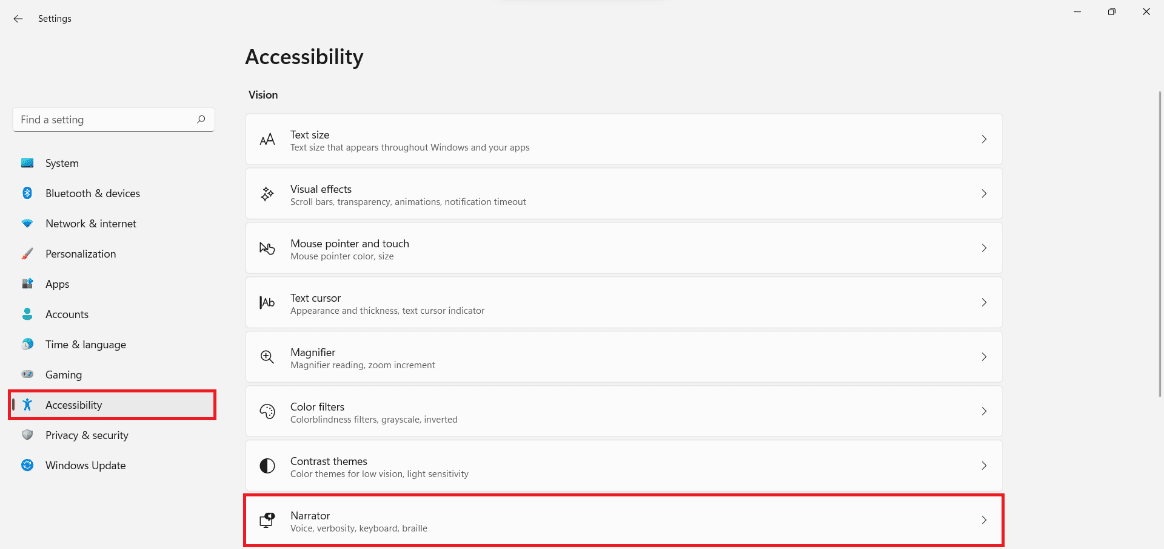Click the Magnifier icon
The width and height of the screenshot is (1164, 549).
pyautogui.click(x=267, y=357)
